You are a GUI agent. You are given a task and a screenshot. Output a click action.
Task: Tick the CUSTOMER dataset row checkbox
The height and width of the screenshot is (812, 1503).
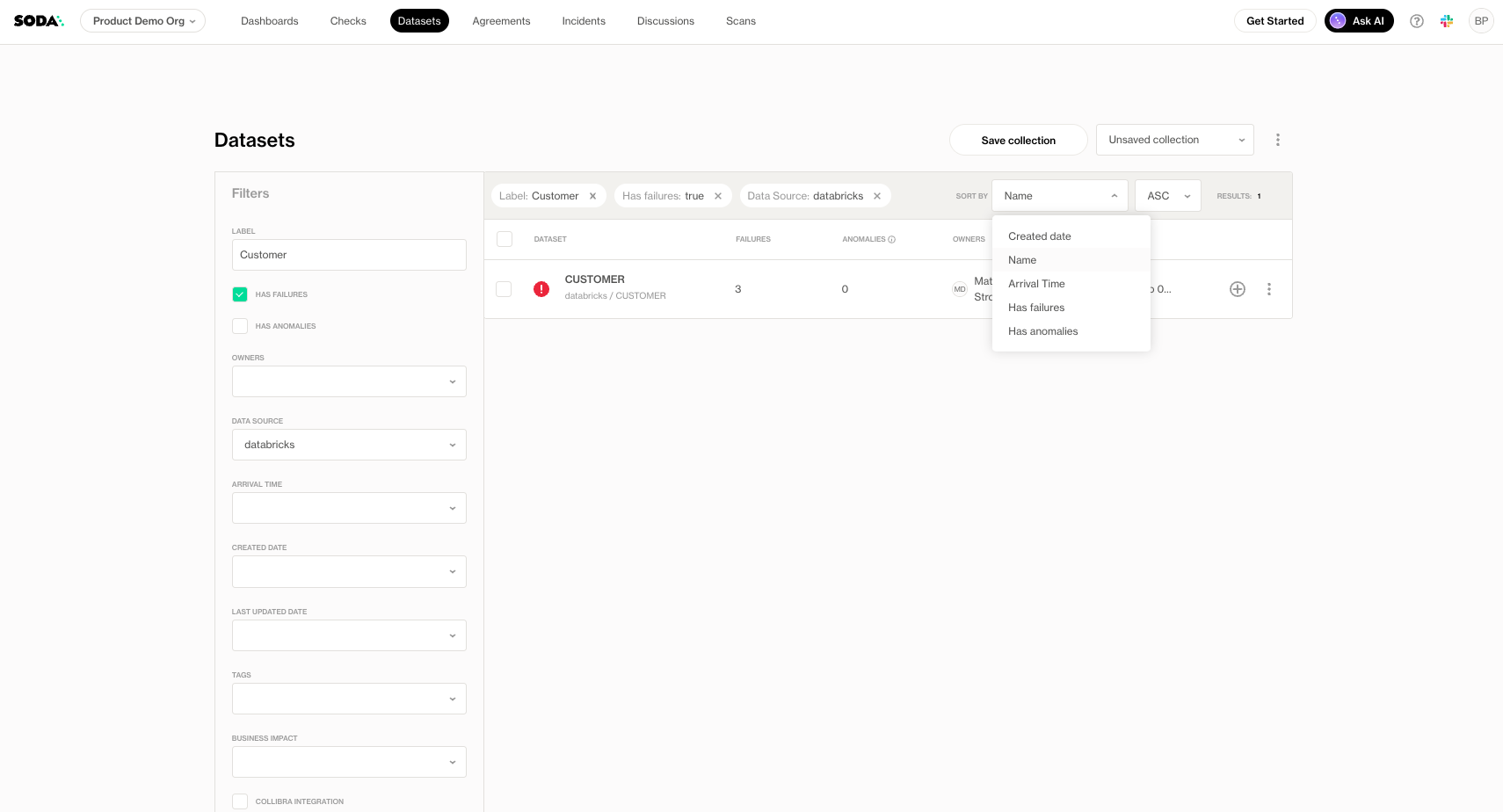[504, 289]
